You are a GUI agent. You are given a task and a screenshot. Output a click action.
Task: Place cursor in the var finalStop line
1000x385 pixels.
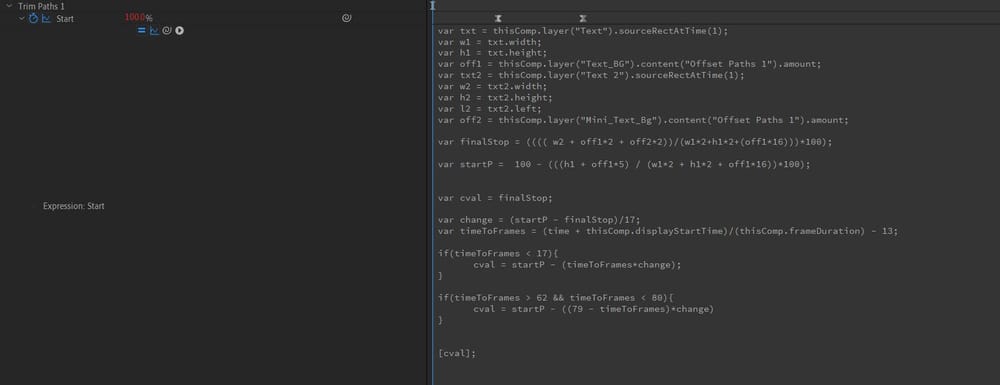(x=635, y=142)
